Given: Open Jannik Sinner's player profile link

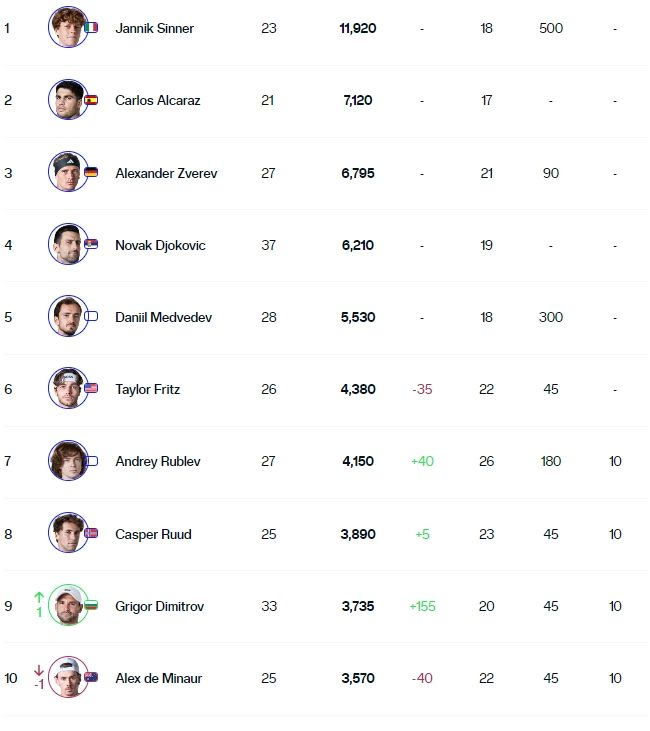Looking at the screenshot, I should 154,28.
